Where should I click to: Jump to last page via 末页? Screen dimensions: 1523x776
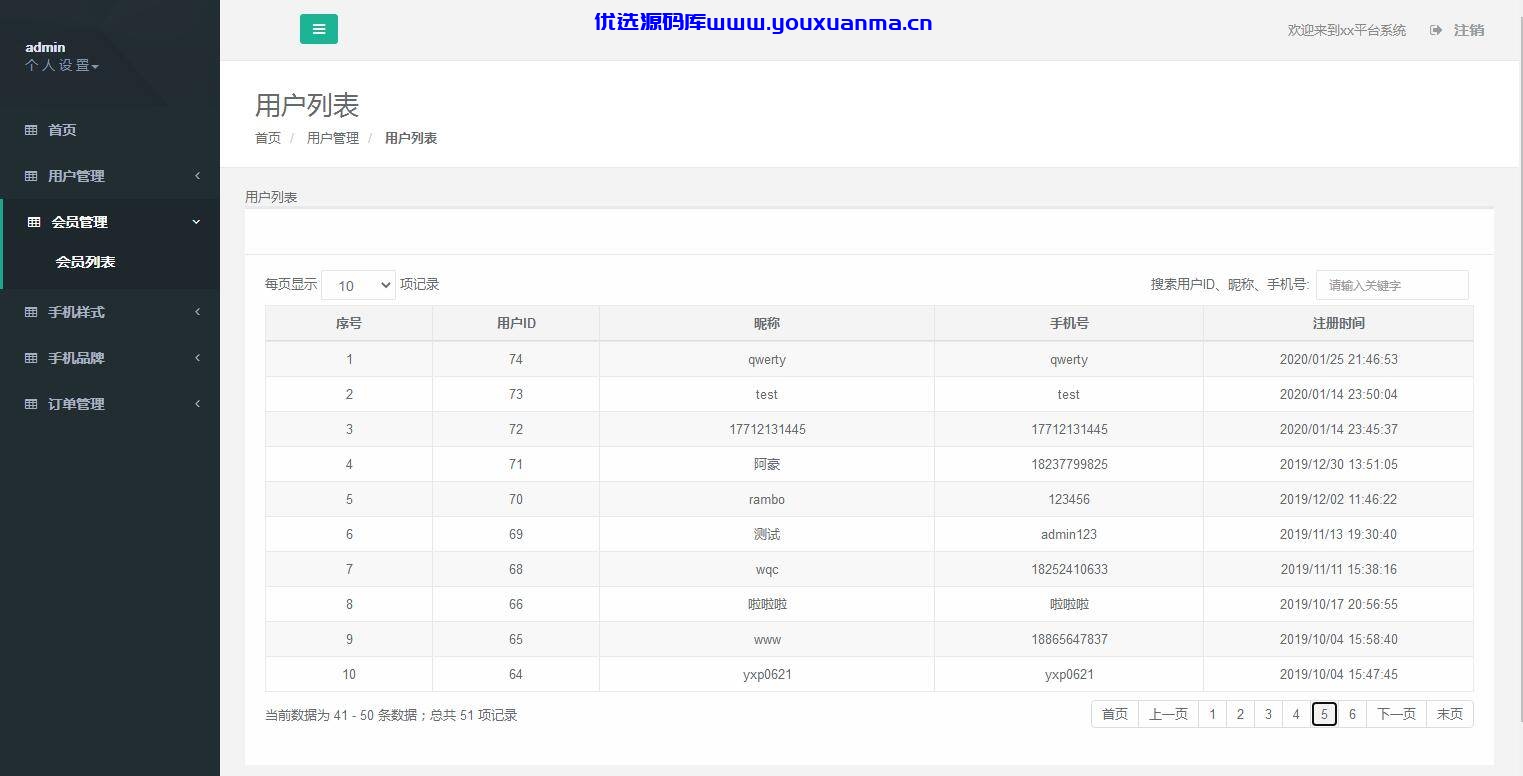[x=1450, y=714]
